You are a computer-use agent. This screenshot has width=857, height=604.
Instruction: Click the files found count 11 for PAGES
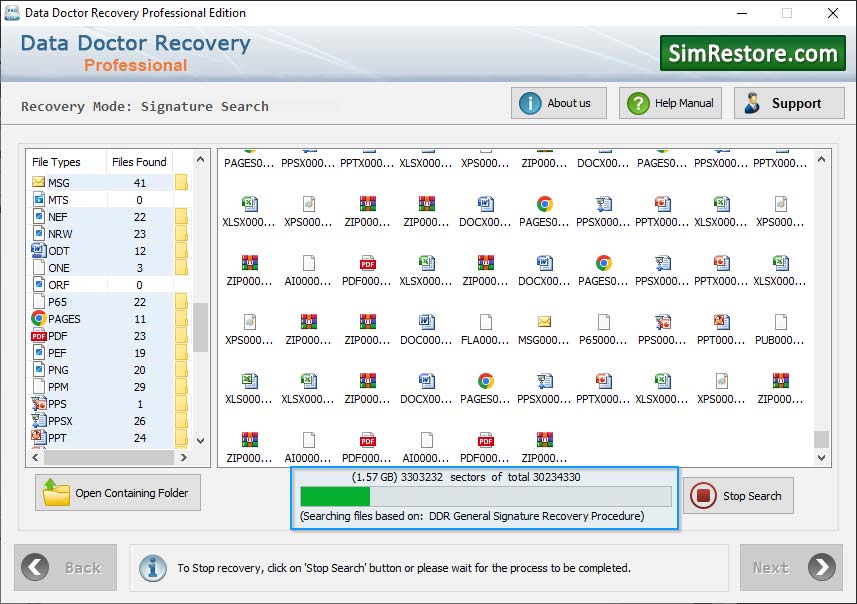point(140,319)
